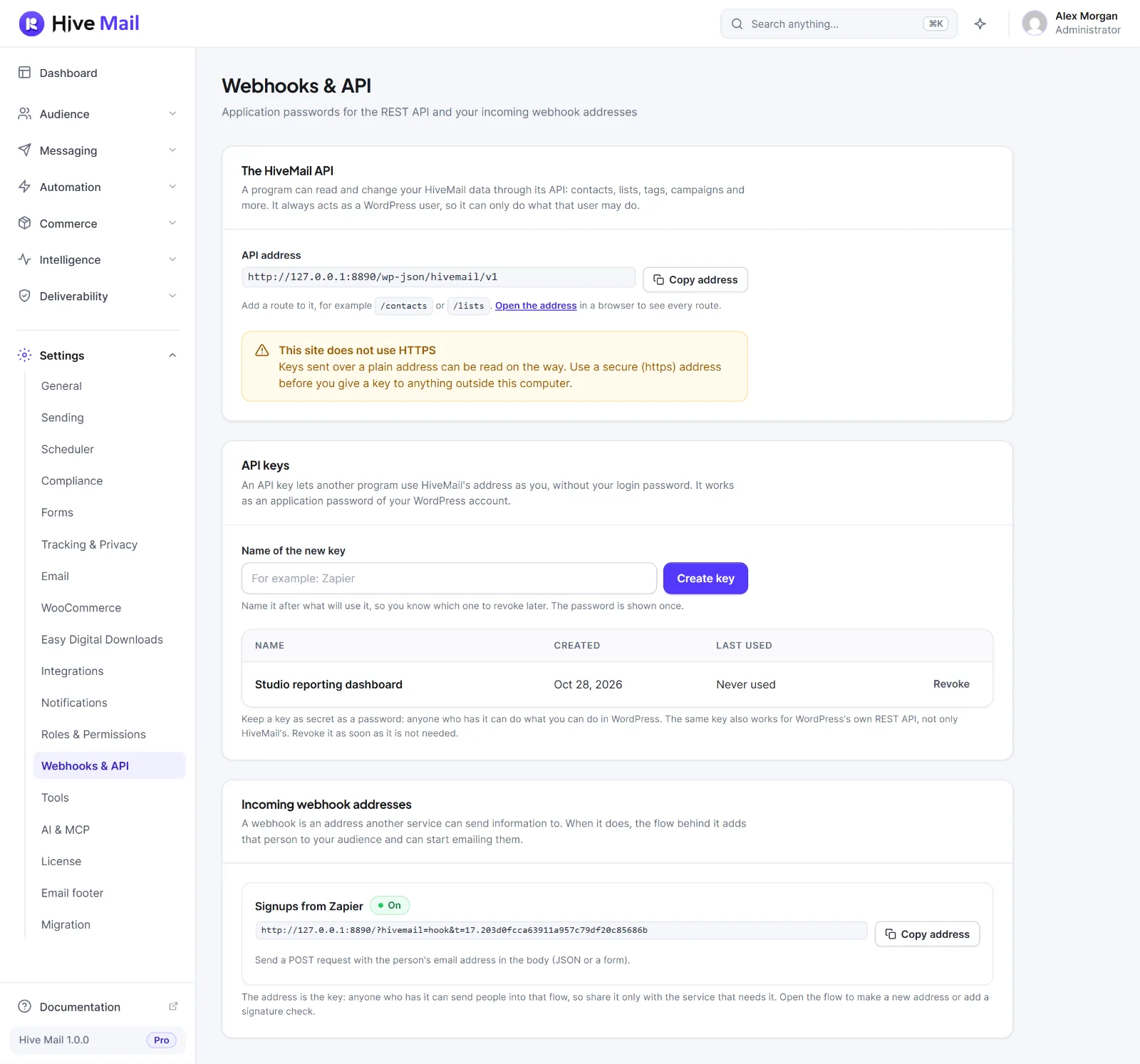Image resolution: width=1140 pixels, height=1064 pixels.
Task: Expand the Messaging menu chevron
Action: [x=172, y=150]
